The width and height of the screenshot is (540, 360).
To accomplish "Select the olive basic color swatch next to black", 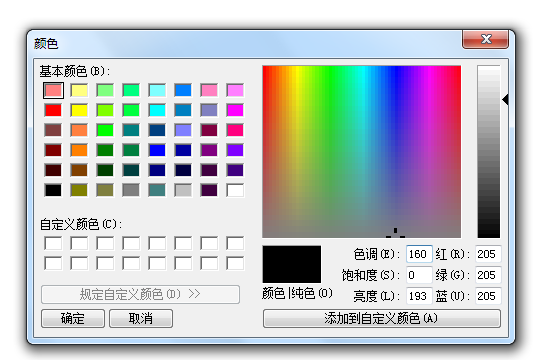I will point(79,190).
